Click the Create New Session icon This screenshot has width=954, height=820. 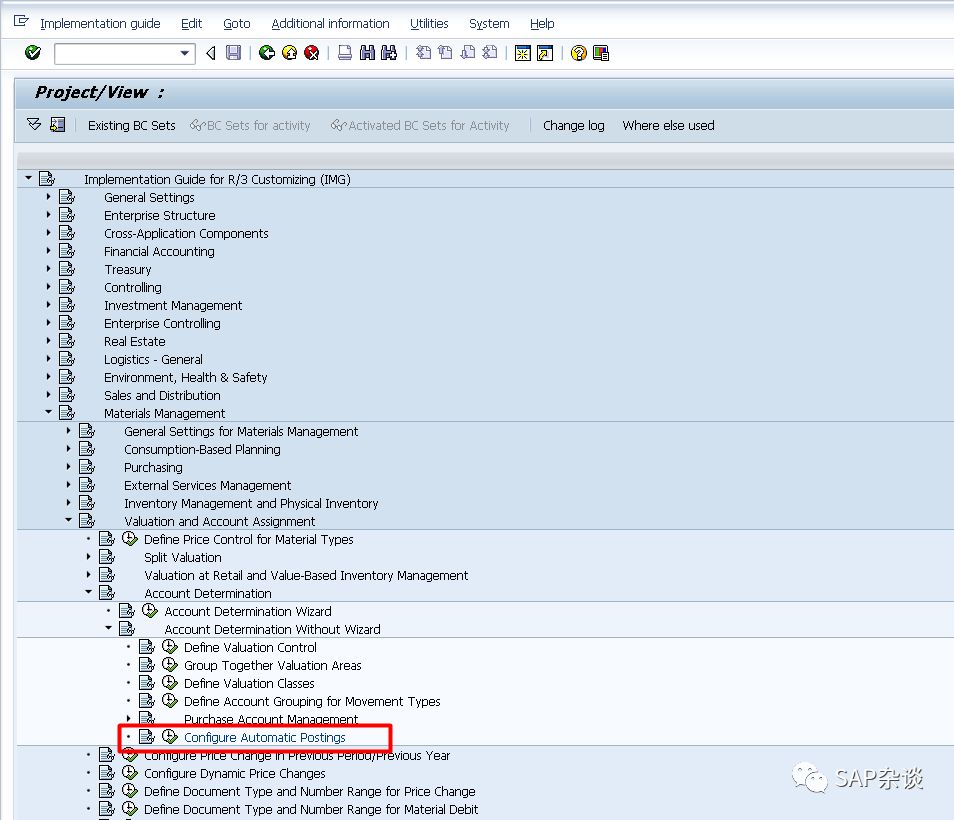pos(523,53)
